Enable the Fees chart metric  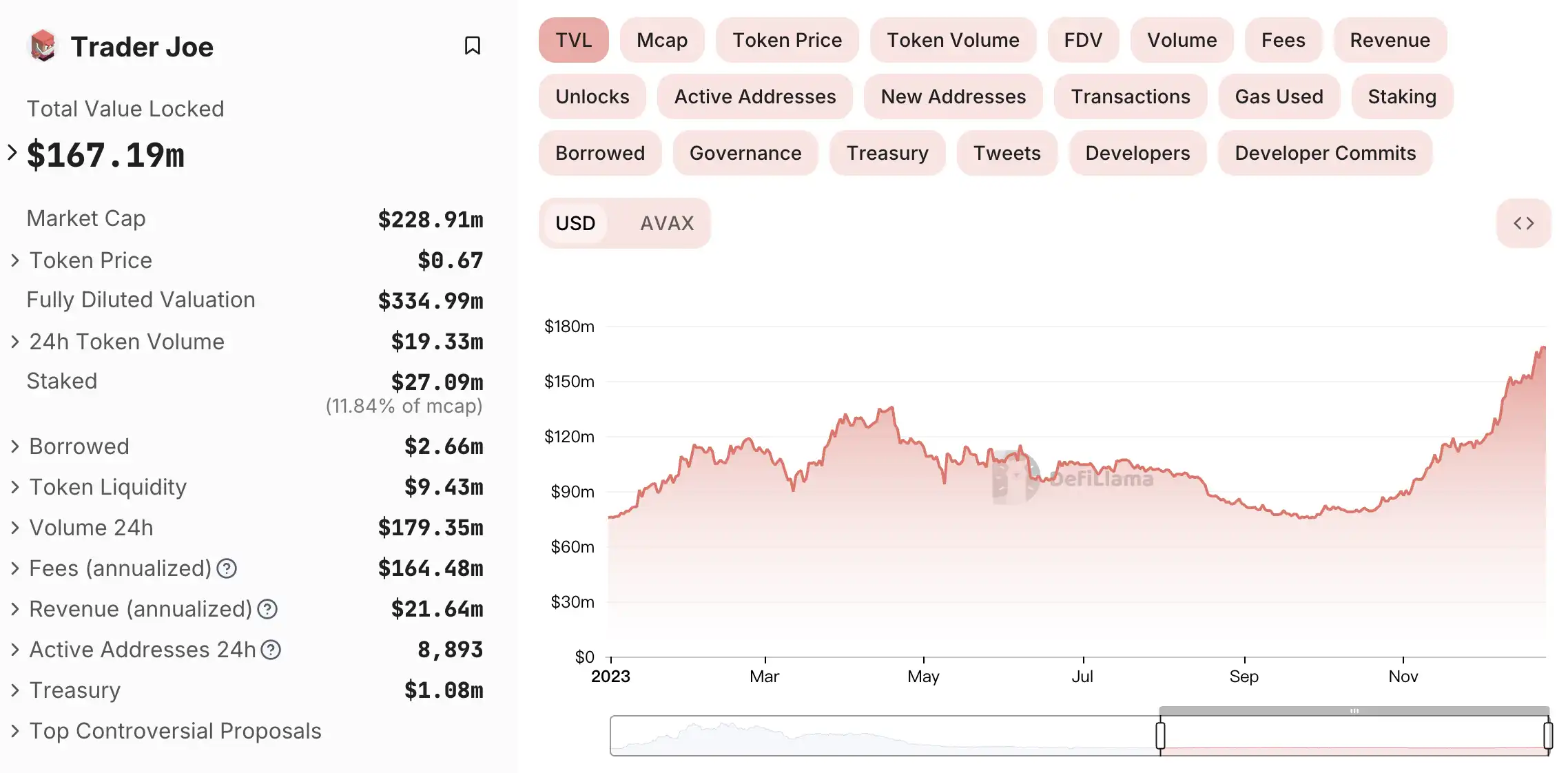coord(1283,40)
